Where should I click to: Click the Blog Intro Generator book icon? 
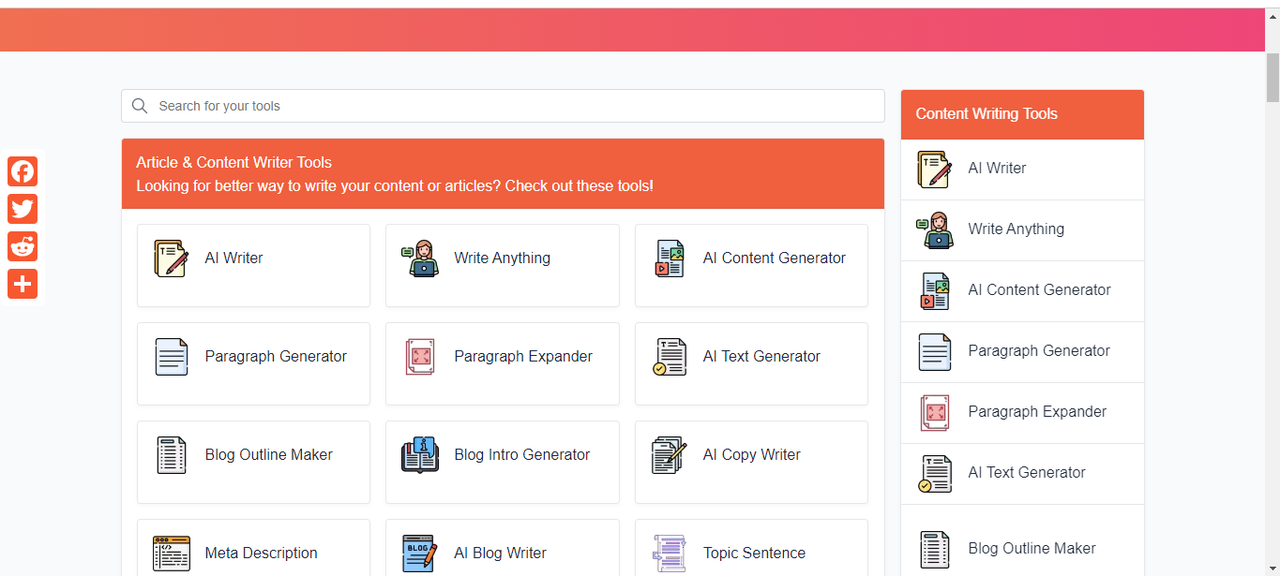point(420,455)
